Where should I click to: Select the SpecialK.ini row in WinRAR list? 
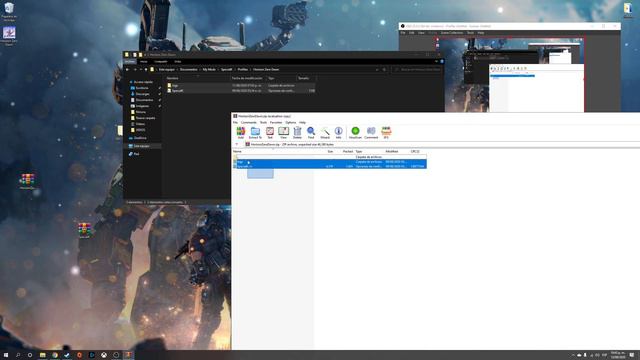[329, 167]
